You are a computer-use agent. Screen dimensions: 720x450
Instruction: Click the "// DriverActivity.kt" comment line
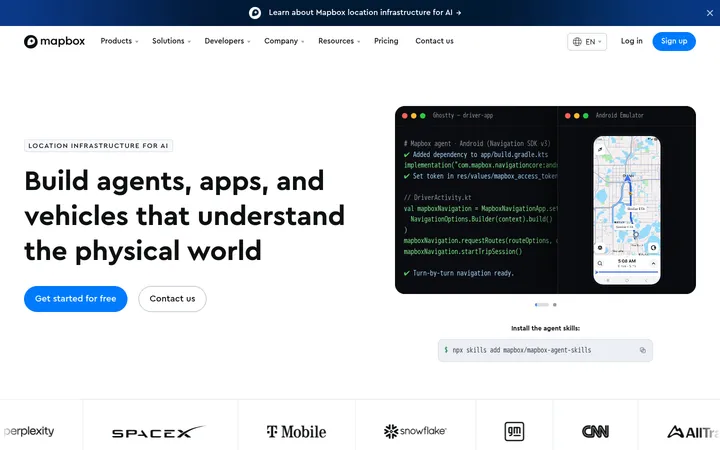click(438, 197)
